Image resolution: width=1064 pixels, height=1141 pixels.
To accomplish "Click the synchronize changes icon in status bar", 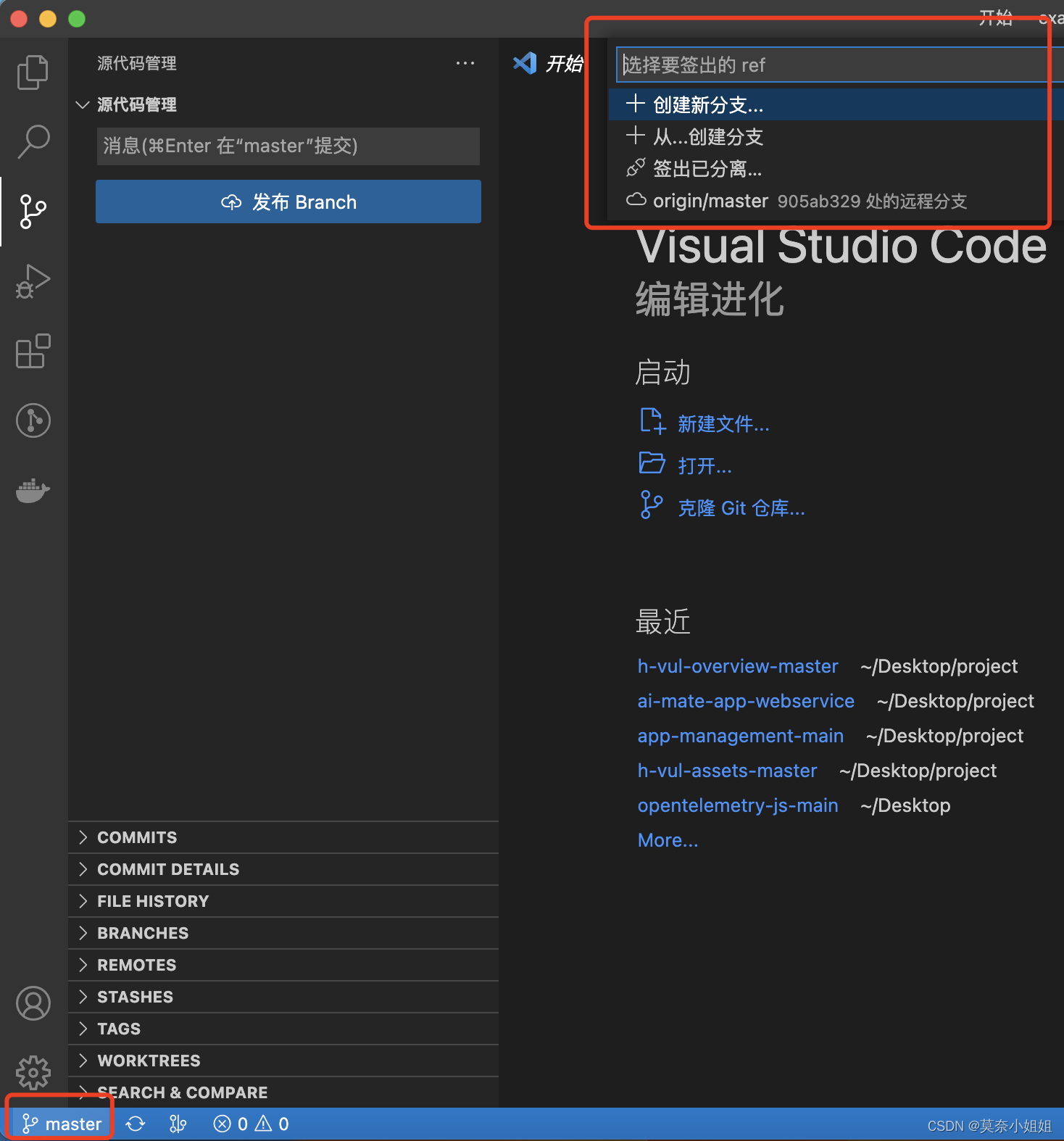I will [x=136, y=1124].
